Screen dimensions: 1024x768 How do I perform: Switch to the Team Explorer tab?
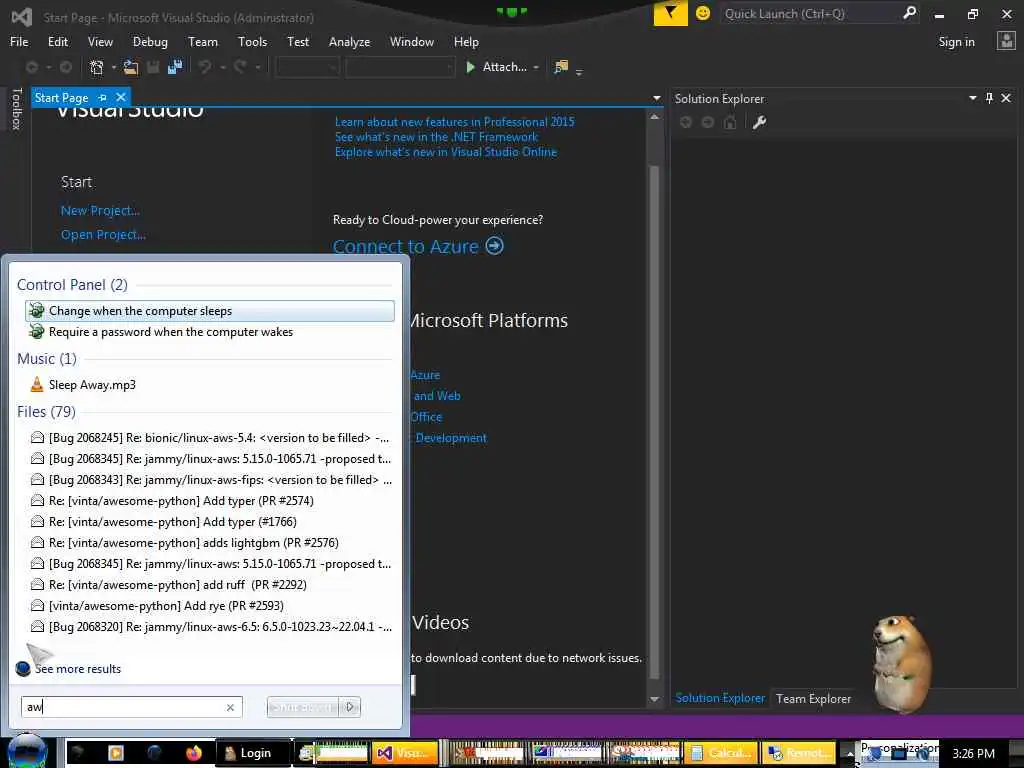pos(813,699)
